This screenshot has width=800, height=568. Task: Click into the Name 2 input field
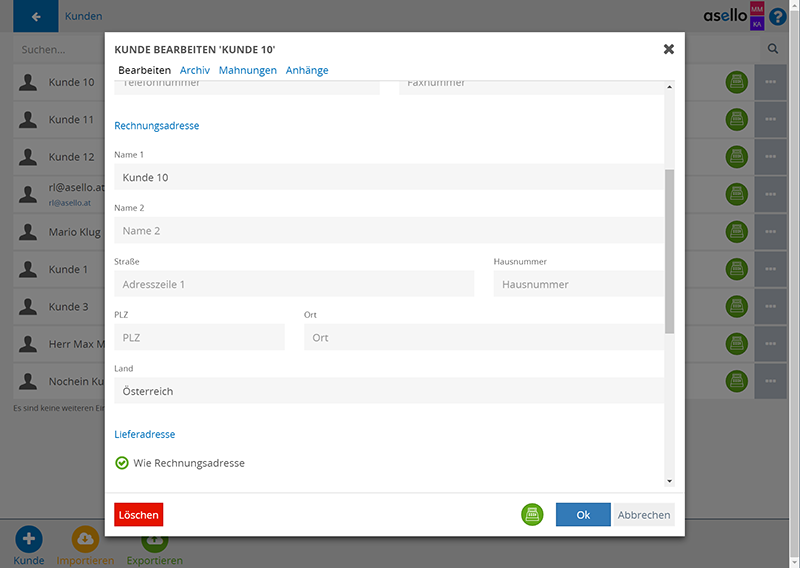point(389,231)
